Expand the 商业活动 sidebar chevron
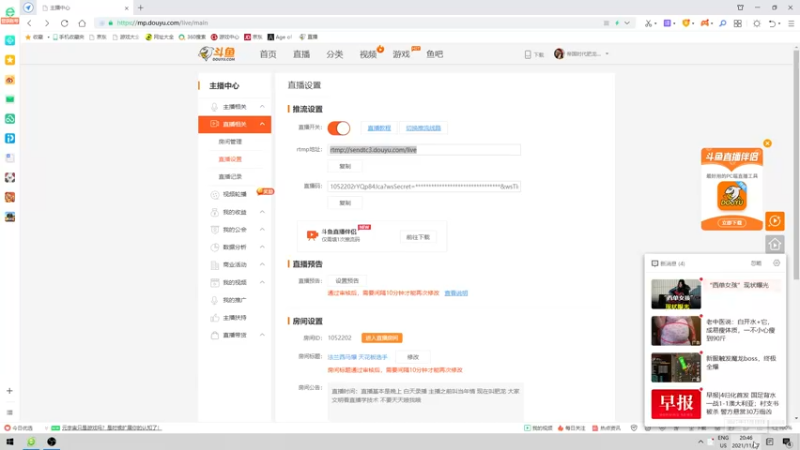The width and height of the screenshot is (800, 450). (262, 264)
